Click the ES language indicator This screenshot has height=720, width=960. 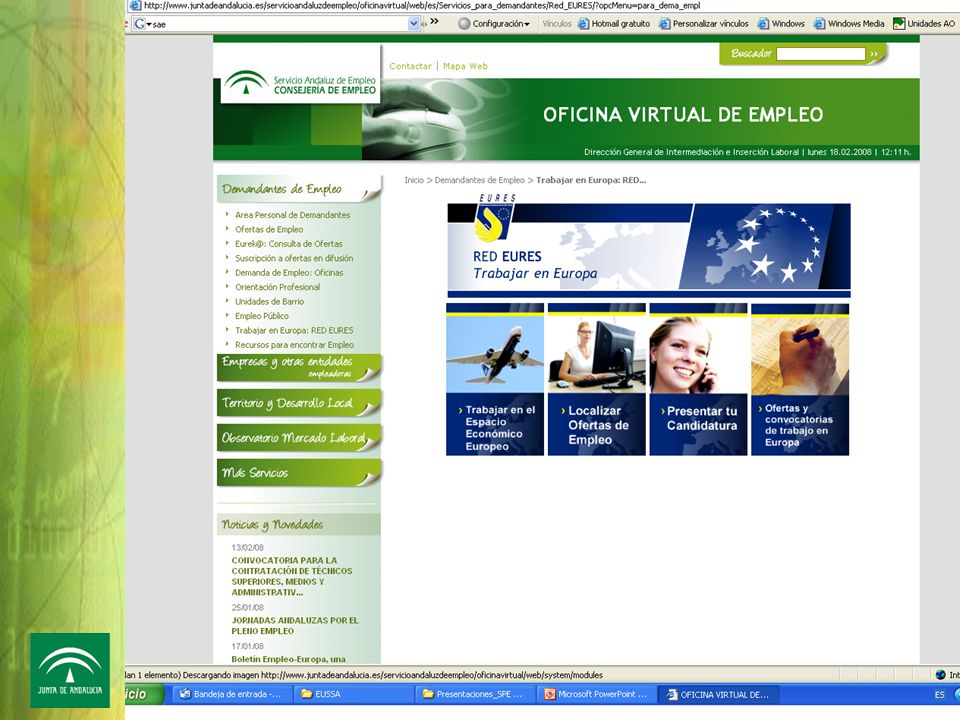pos(940,695)
